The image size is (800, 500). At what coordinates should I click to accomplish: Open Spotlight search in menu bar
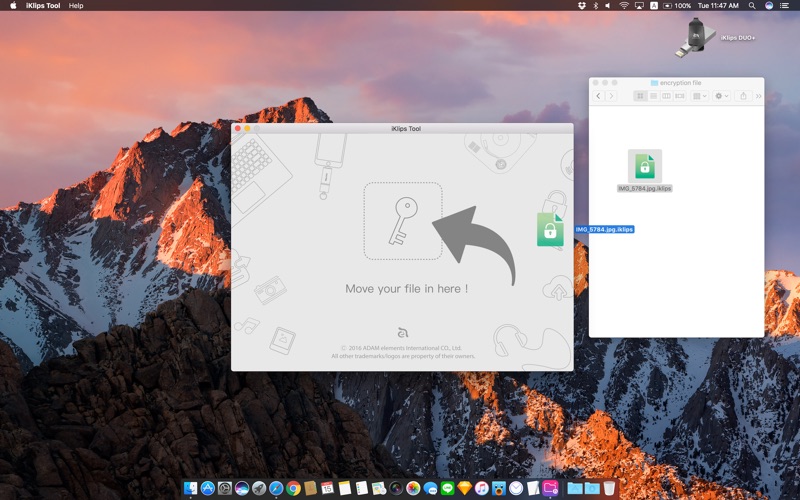point(752,6)
